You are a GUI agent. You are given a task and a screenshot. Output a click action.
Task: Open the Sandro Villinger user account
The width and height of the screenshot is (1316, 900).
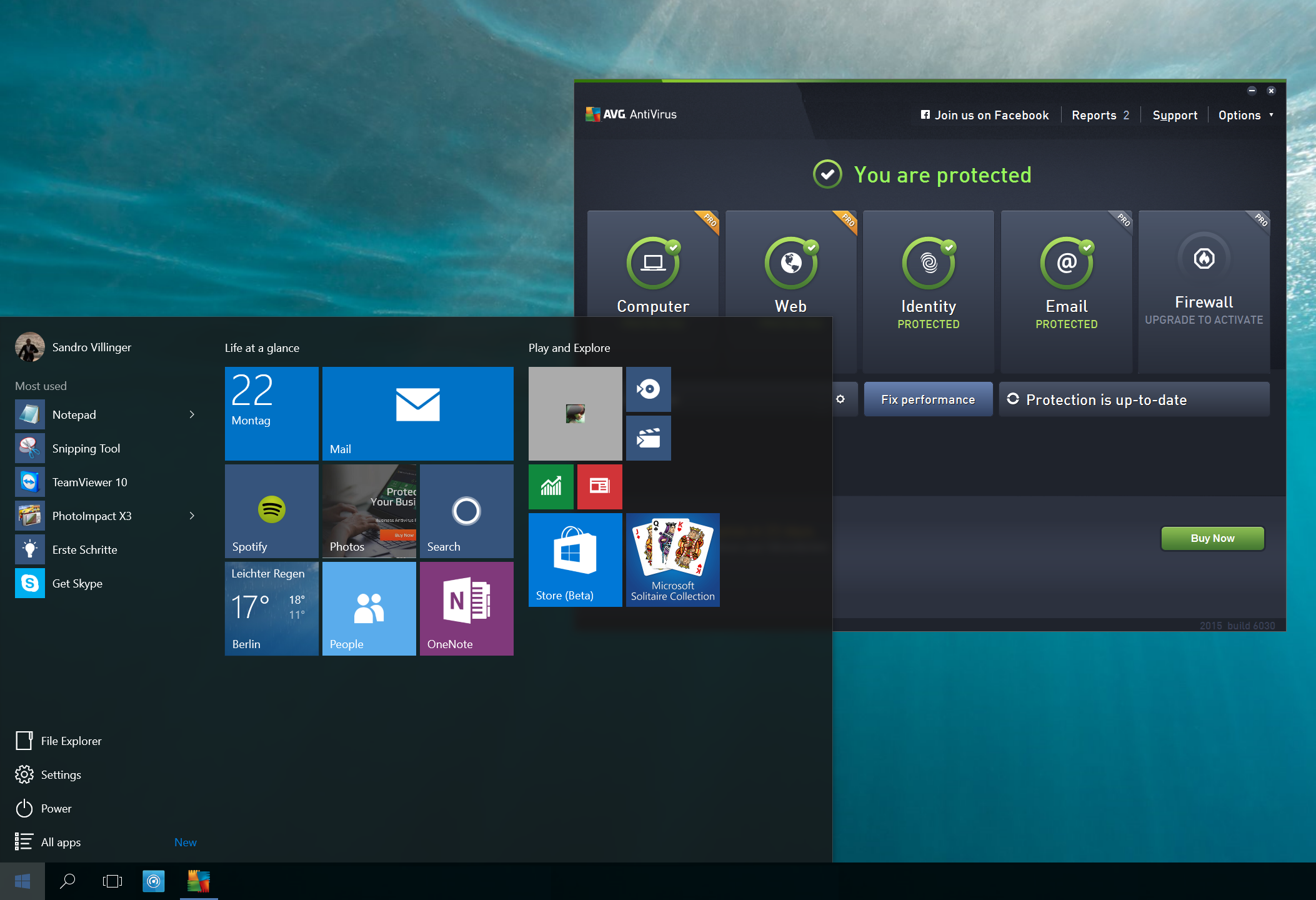point(74,347)
